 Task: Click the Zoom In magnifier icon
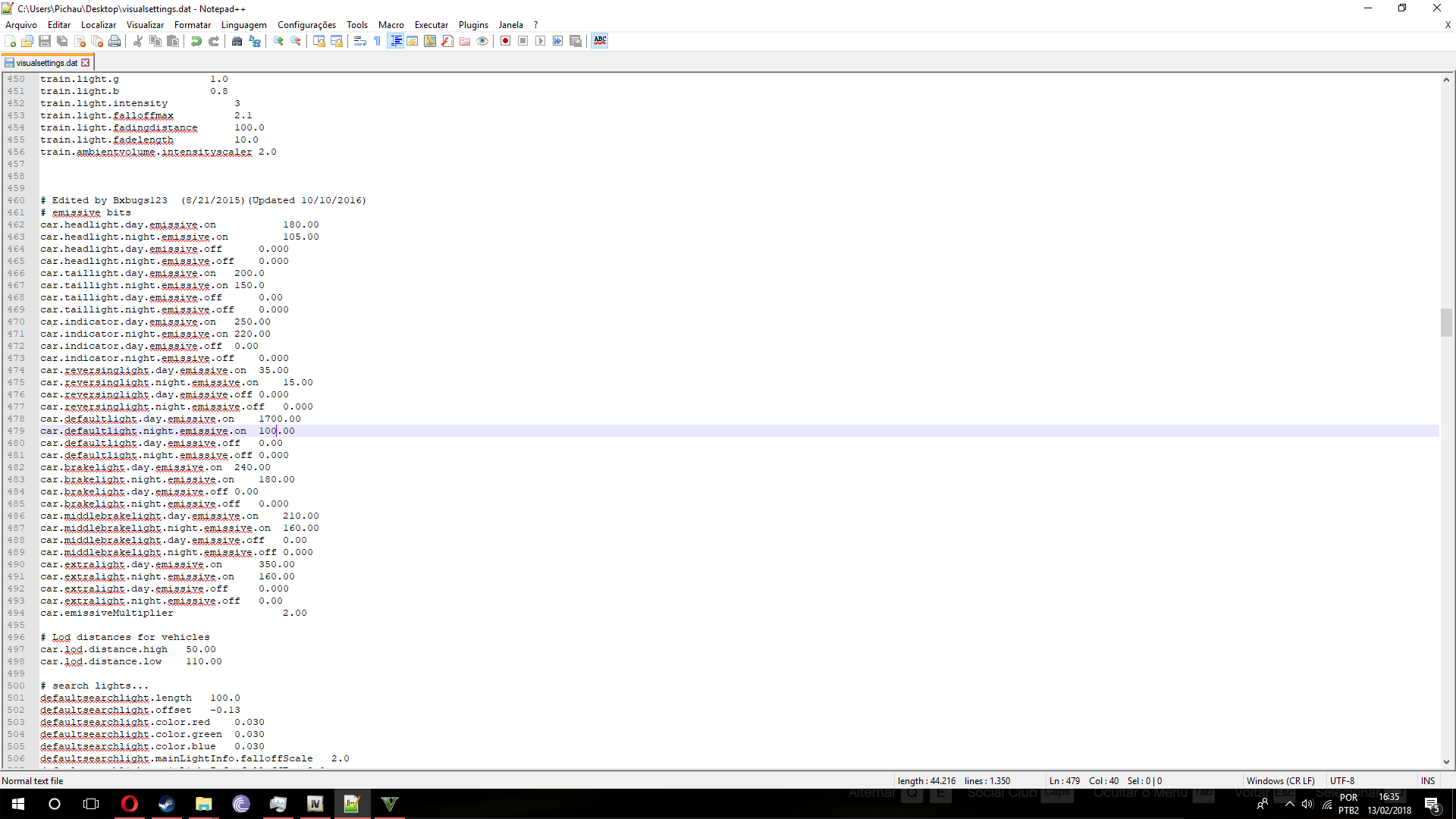pyautogui.click(x=278, y=41)
